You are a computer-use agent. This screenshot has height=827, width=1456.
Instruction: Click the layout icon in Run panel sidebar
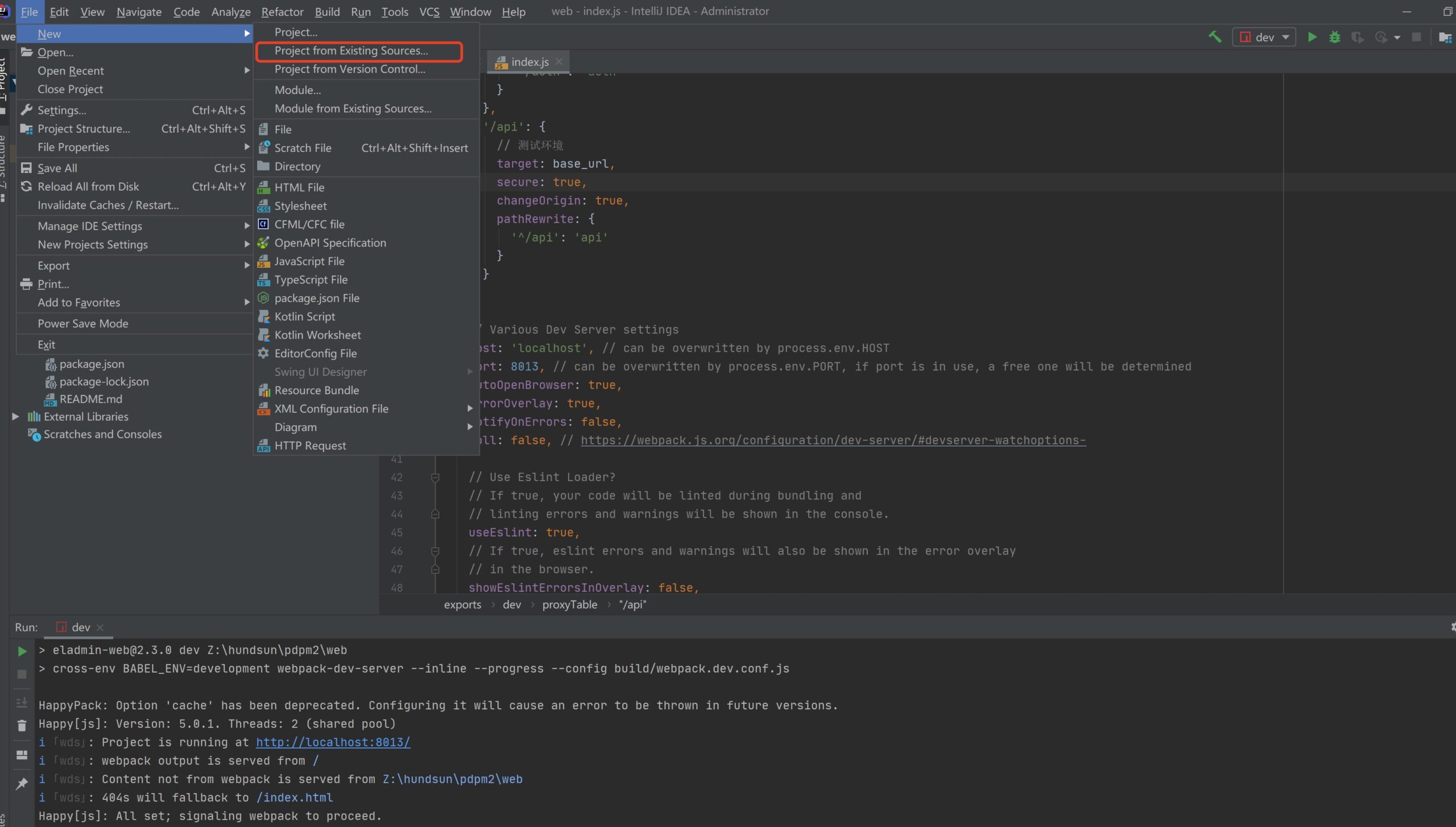pos(22,755)
